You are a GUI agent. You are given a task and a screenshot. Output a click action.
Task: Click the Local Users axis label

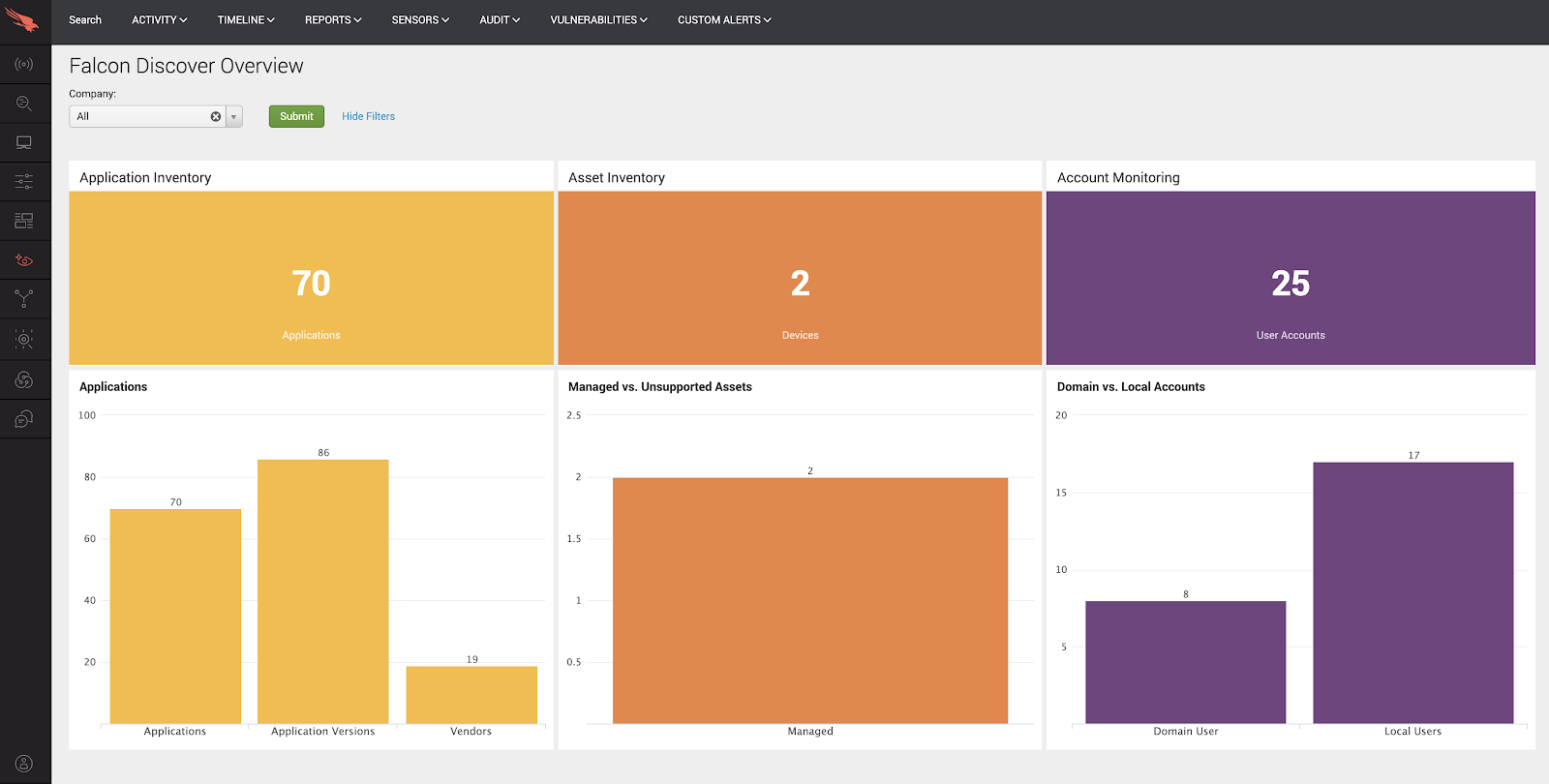tap(1413, 732)
